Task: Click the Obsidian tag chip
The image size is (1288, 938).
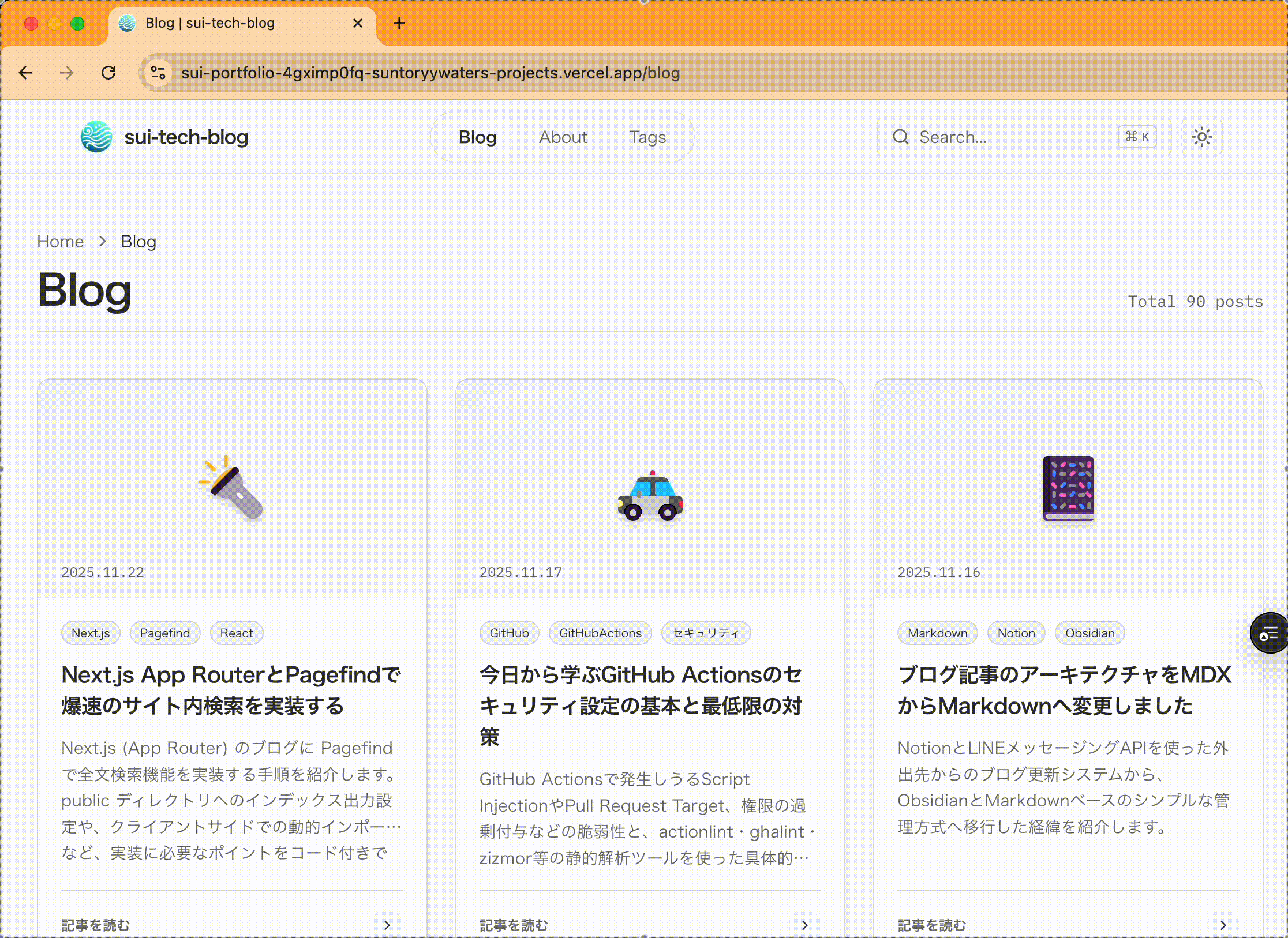Action: click(1089, 633)
